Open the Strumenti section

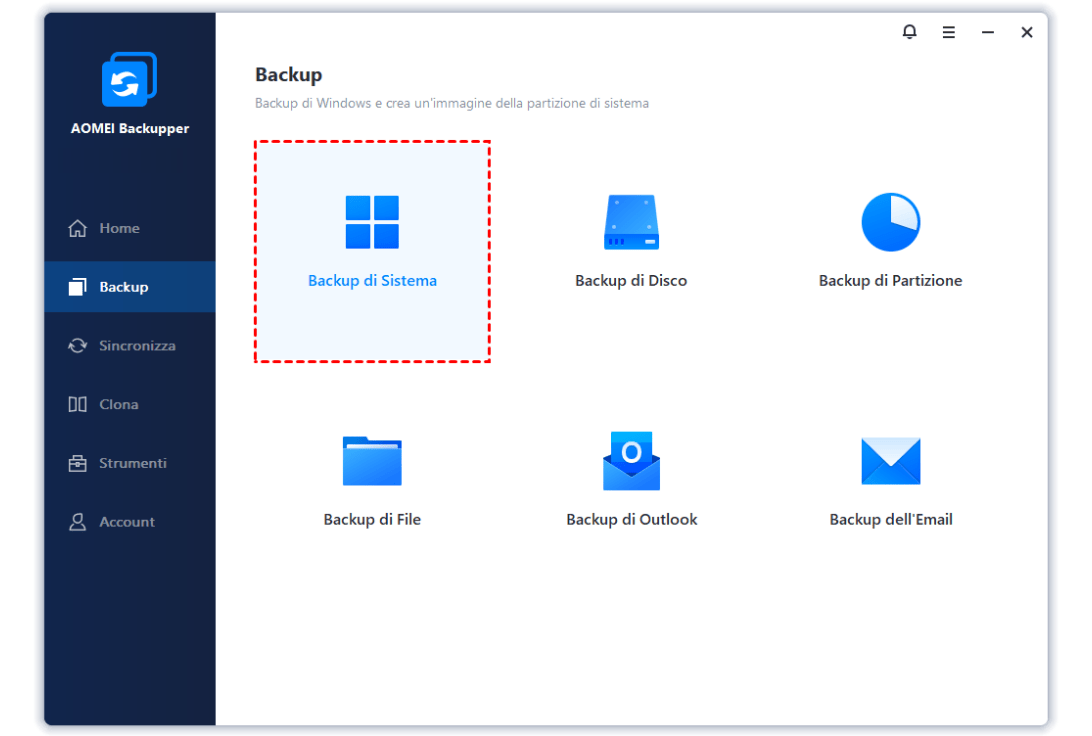(132, 463)
